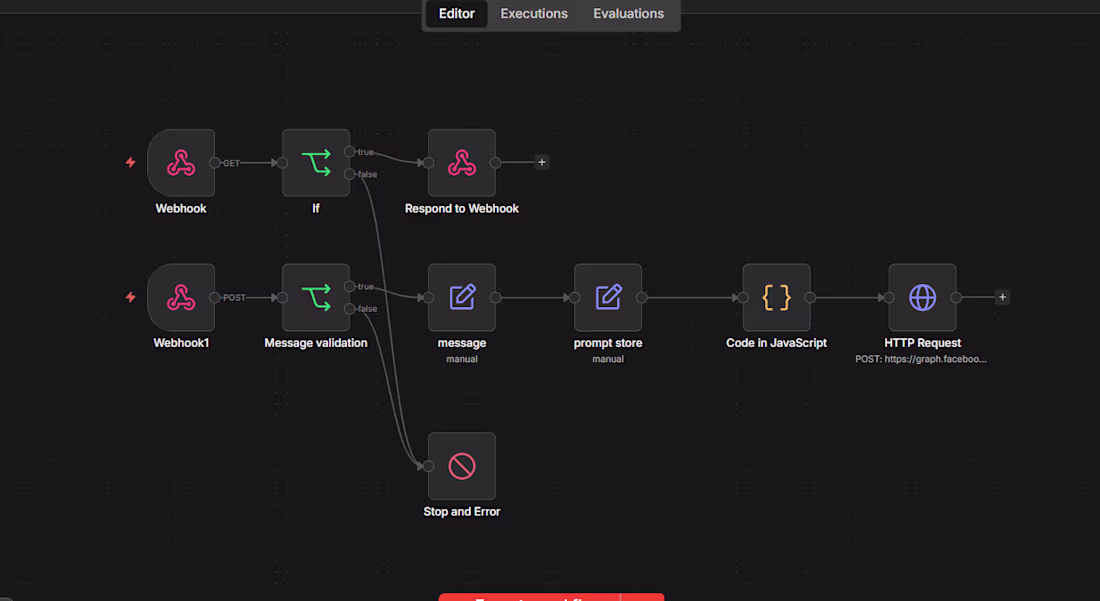Viewport: 1100px width, 601px height.
Task: Select the message edit node
Action: [462, 297]
